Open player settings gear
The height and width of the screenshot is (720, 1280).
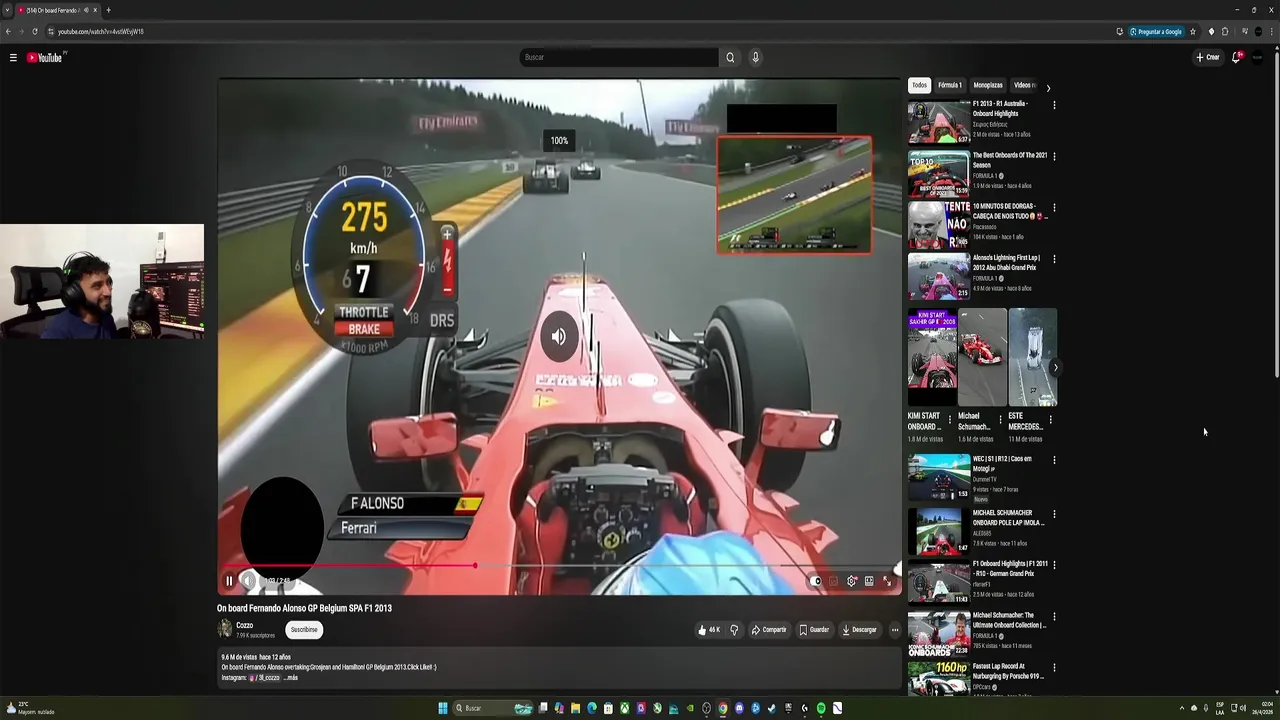852,581
